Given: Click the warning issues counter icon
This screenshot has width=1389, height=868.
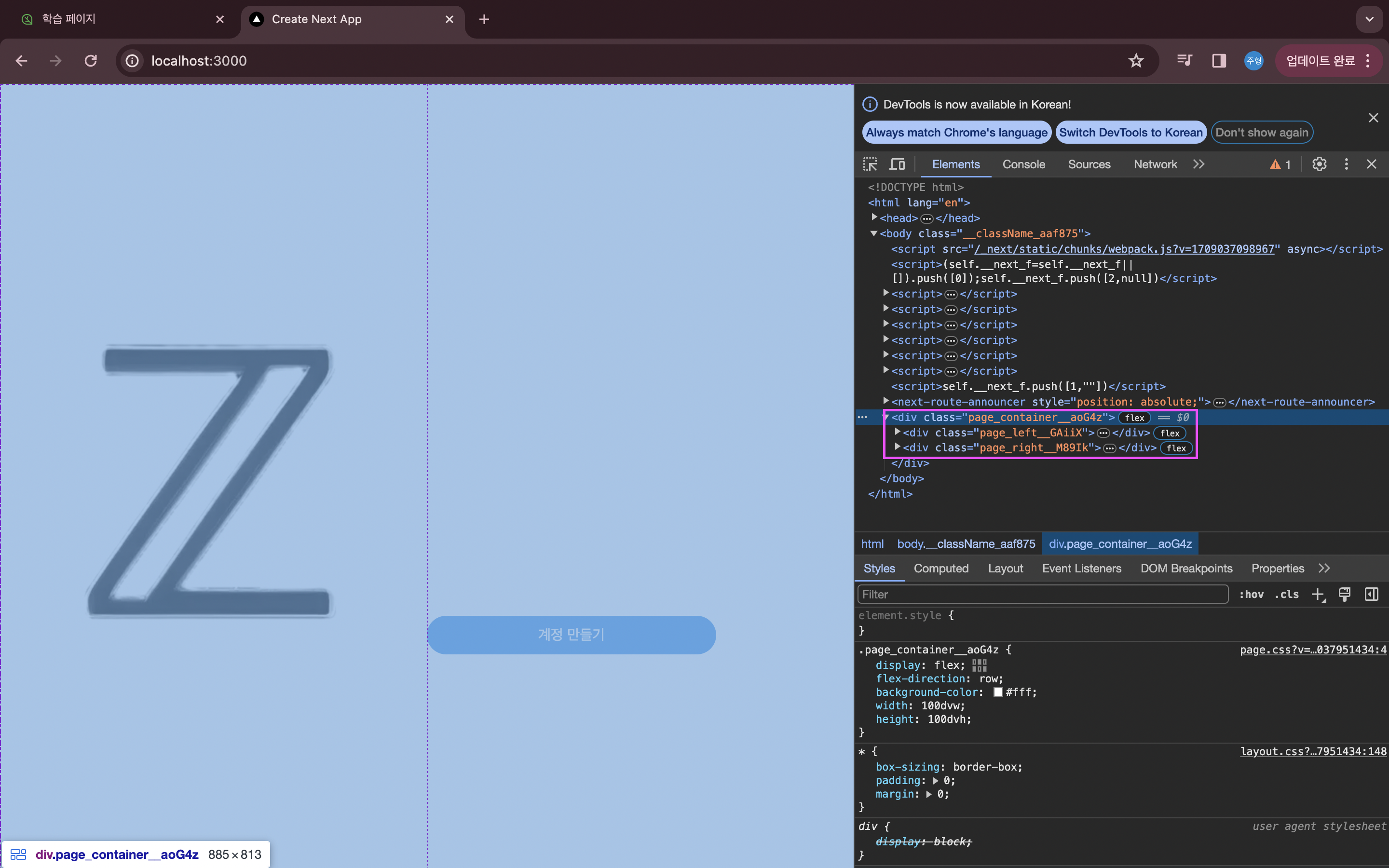Looking at the screenshot, I should click(1280, 165).
